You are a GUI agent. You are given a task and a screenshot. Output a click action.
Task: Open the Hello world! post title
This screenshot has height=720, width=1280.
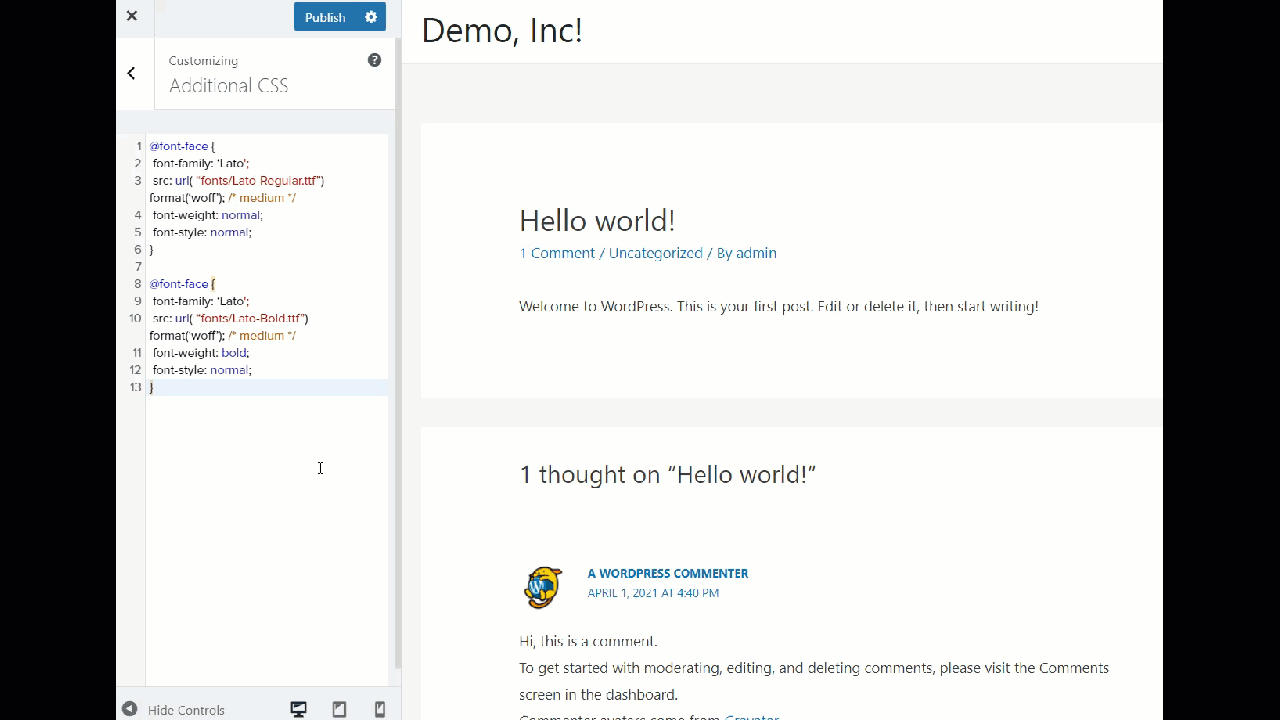click(x=597, y=221)
